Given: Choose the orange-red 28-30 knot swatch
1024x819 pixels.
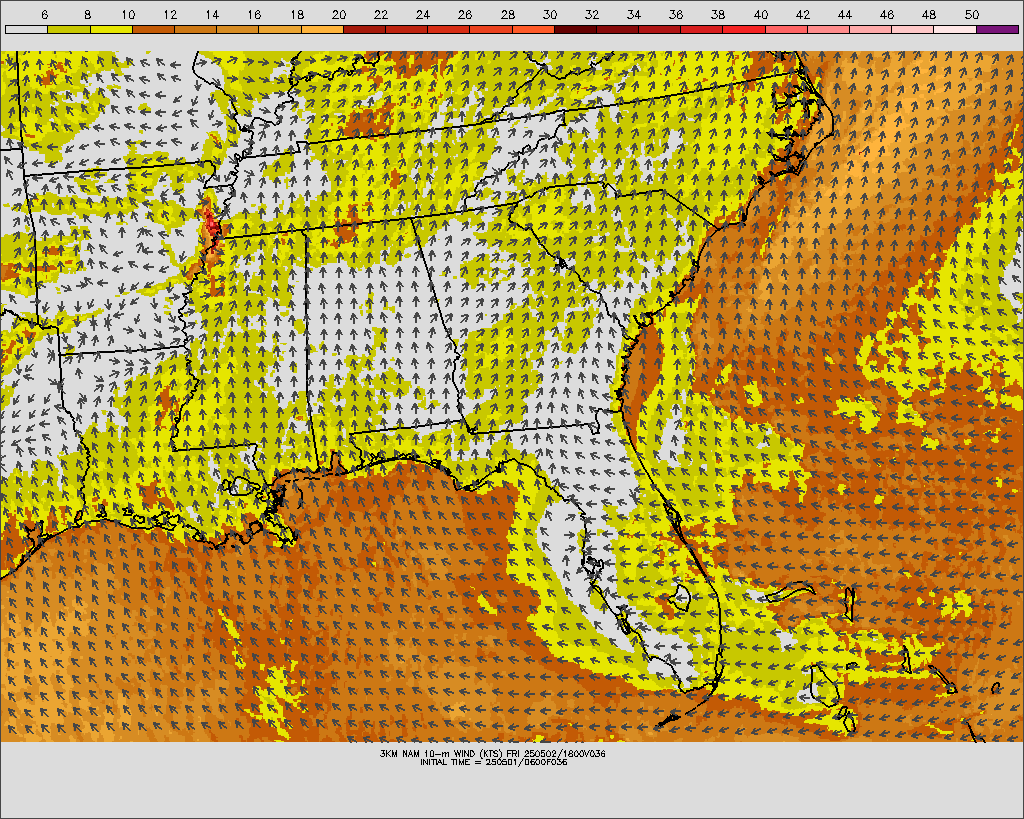Looking at the screenshot, I should click(534, 29).
